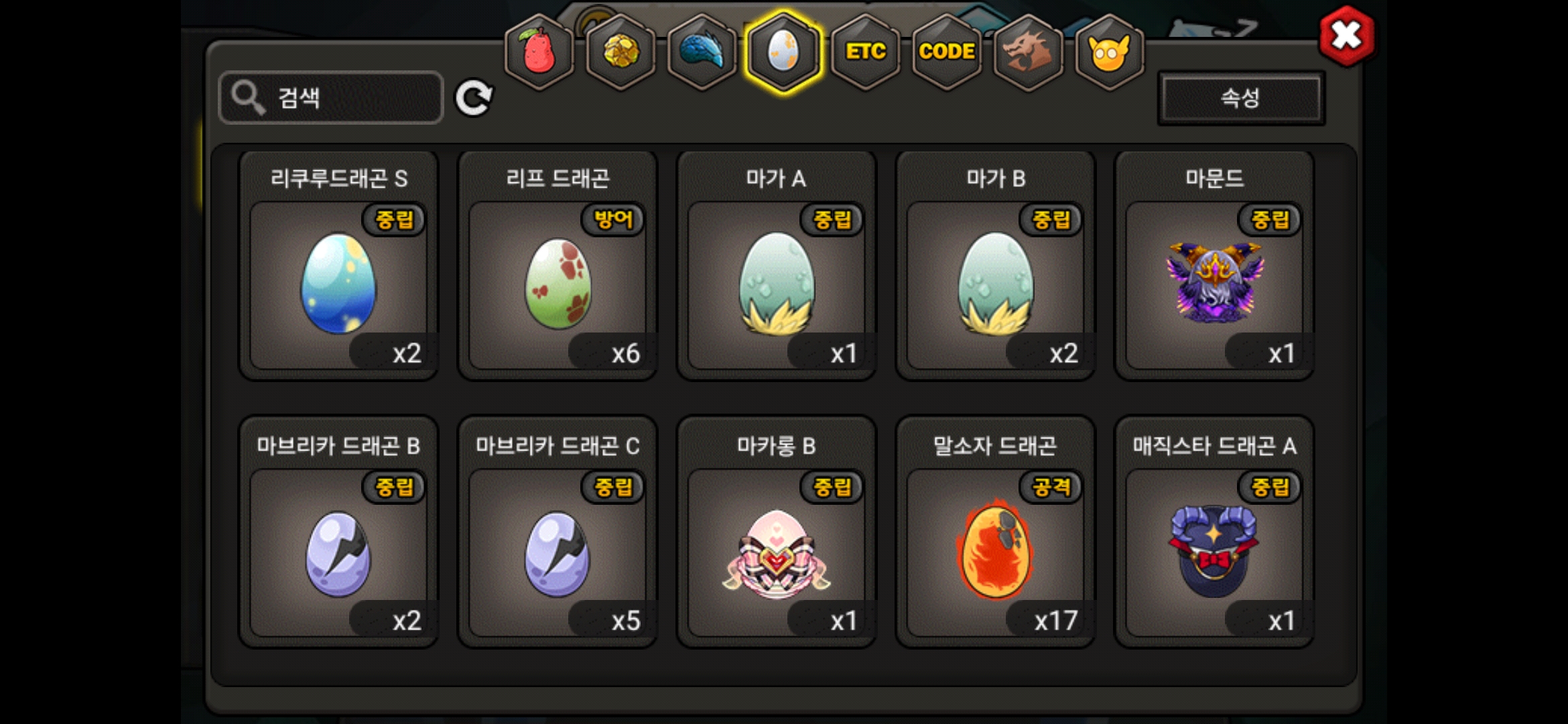The image size is (1568, 724).
Task: Switch to the CODE tab
Action: pos(947,52)
